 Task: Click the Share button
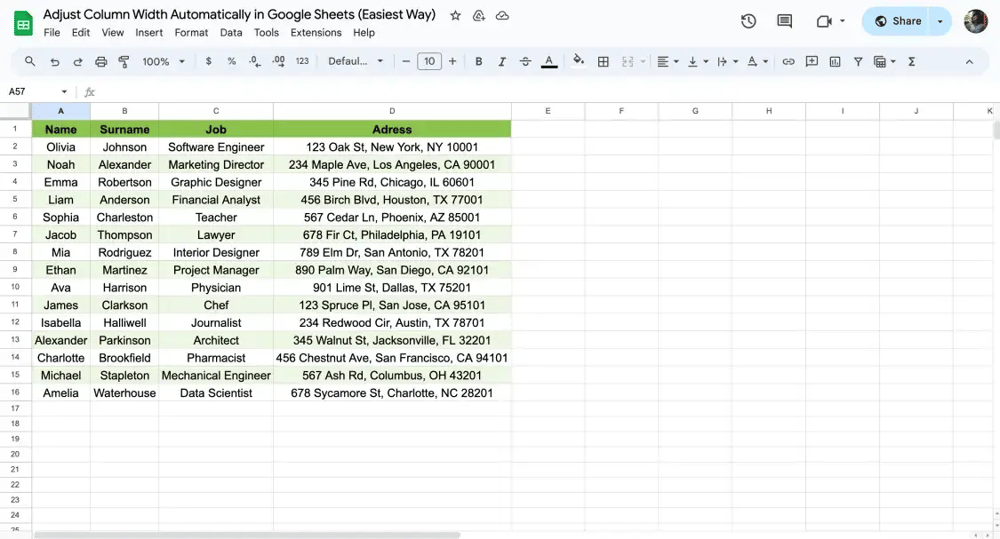897,21
